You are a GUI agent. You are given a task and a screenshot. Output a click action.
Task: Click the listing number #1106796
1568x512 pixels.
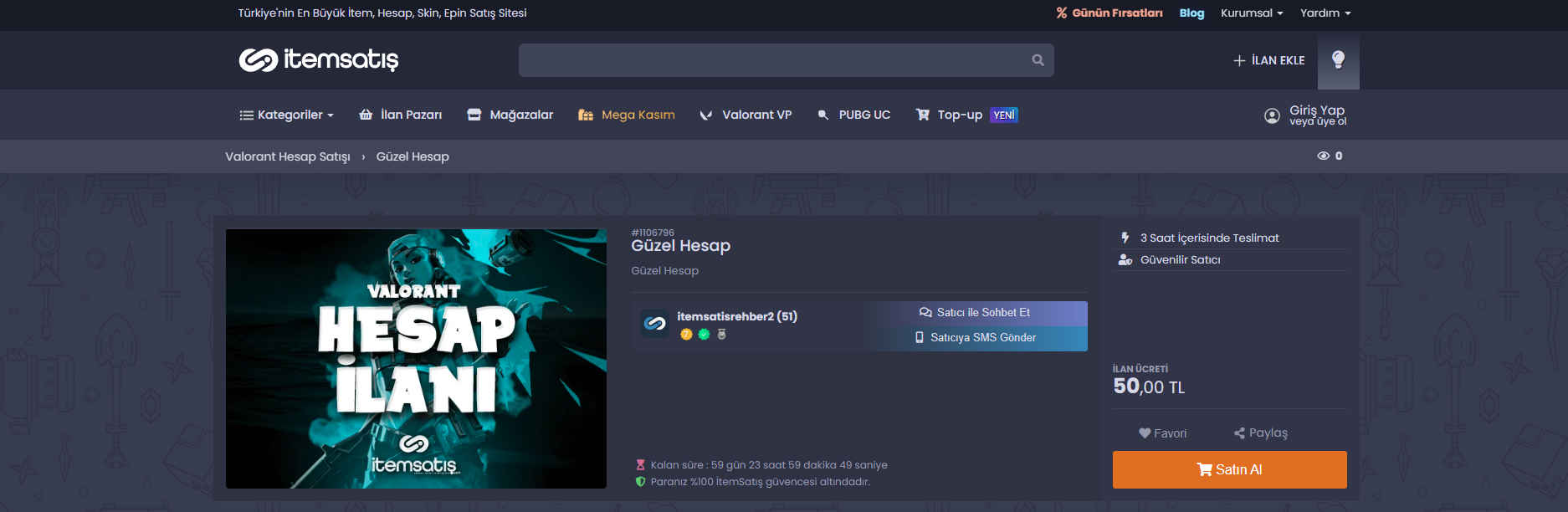[653, 233]
